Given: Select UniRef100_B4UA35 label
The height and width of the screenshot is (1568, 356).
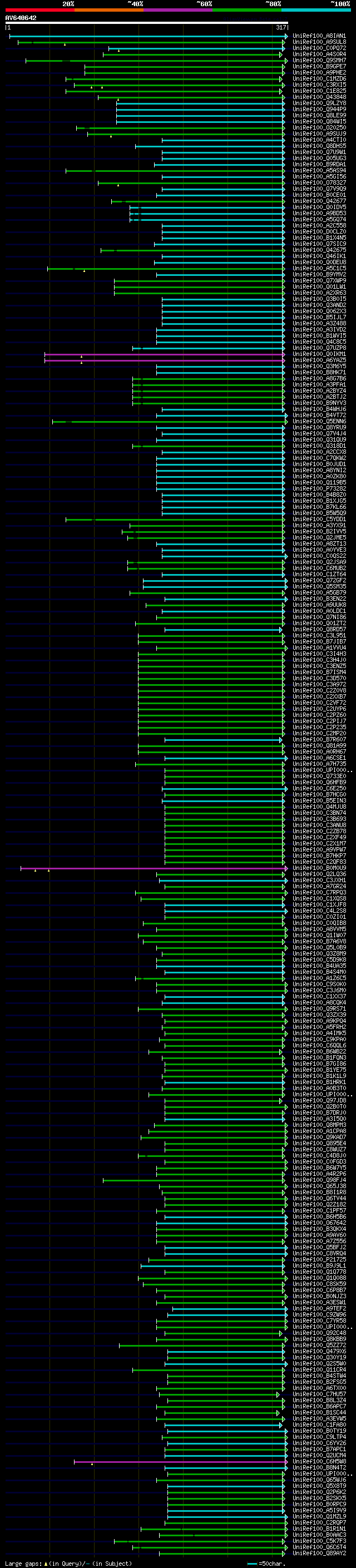Looking at the screenshot, I should [319, 966].
